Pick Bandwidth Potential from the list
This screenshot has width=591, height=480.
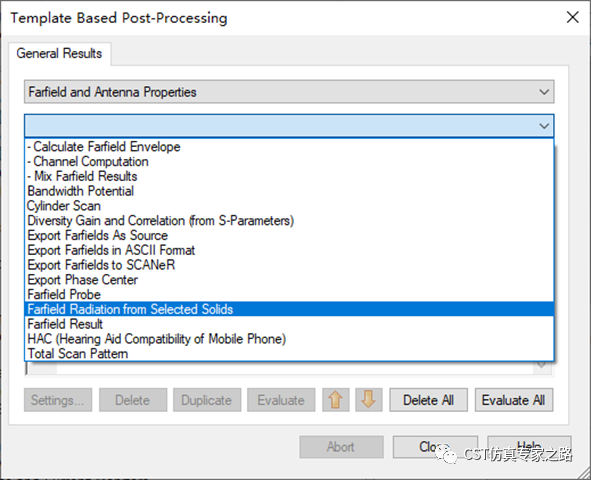289,191
